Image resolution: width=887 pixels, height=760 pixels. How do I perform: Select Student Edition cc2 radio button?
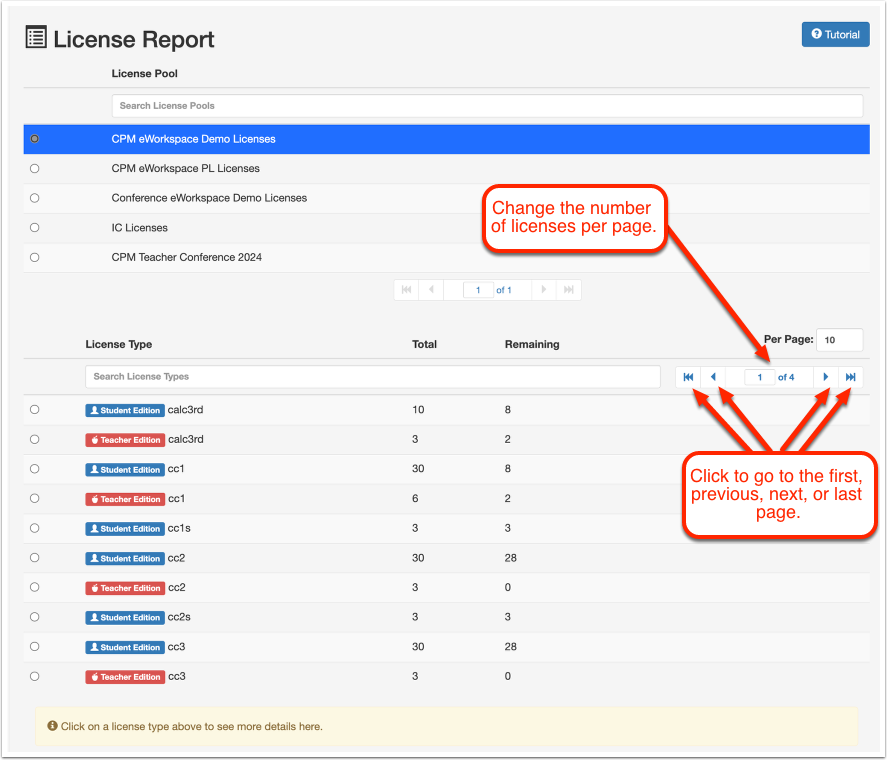point(35,557)
